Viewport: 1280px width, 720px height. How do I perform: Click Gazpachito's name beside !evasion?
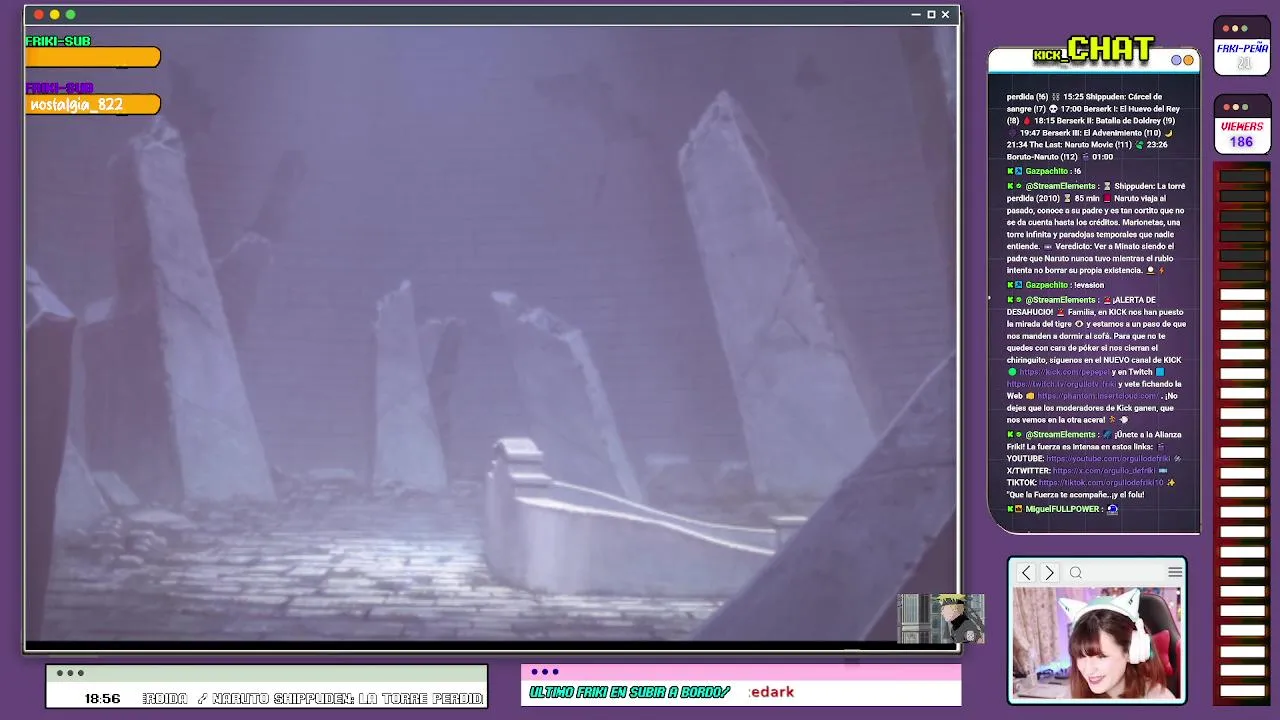click(1046, 285)
